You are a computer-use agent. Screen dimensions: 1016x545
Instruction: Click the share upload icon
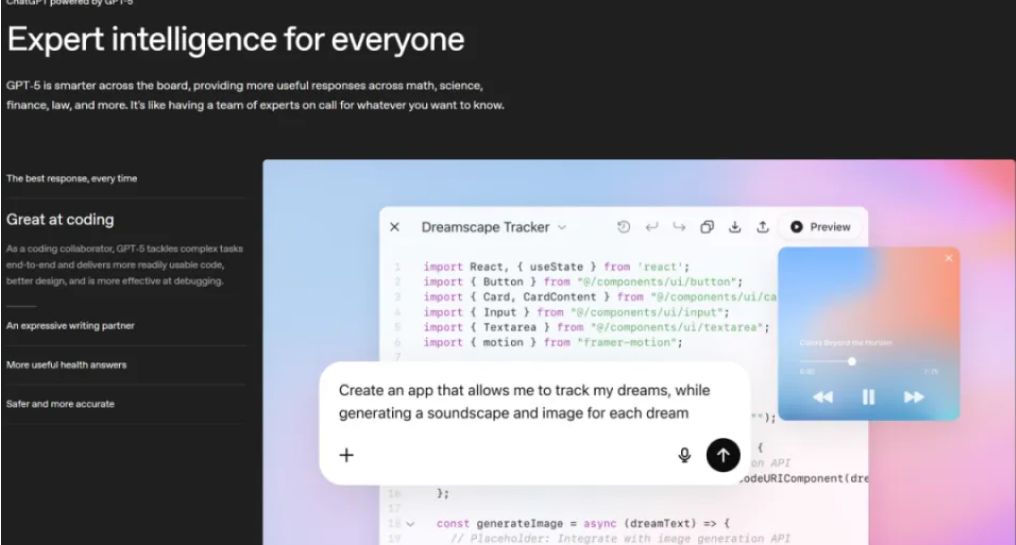coord(763,227)
